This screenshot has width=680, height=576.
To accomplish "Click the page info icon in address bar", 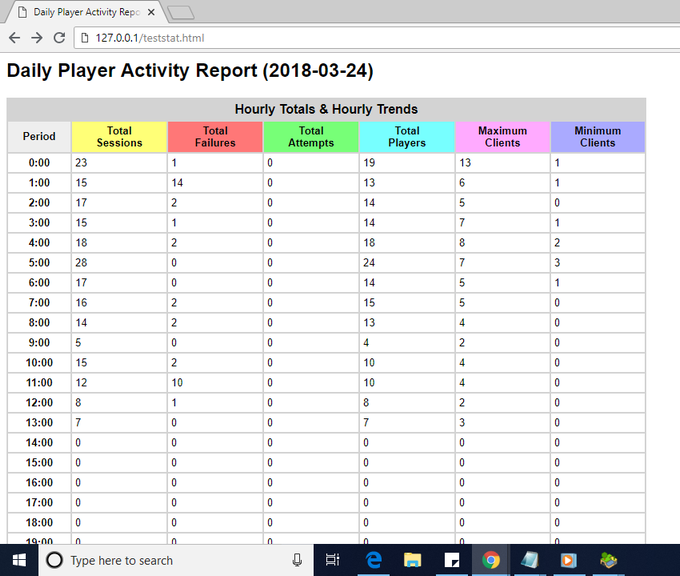I will (84, 37).
